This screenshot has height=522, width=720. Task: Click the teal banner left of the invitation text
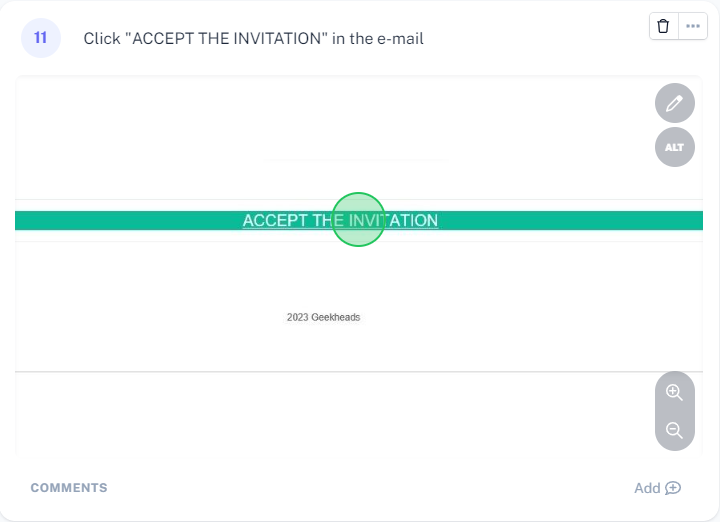click(x=120, y=221)
